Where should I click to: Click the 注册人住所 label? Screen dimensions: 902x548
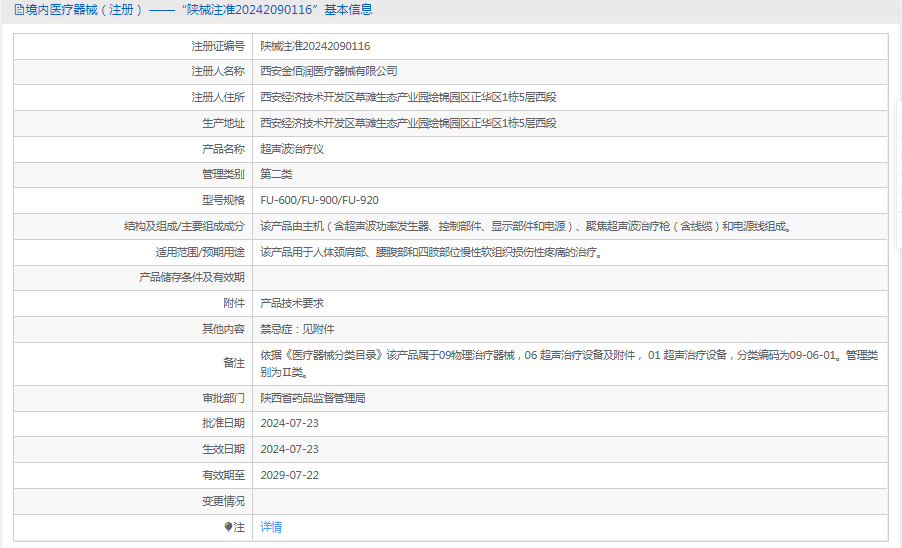point(218,97)
